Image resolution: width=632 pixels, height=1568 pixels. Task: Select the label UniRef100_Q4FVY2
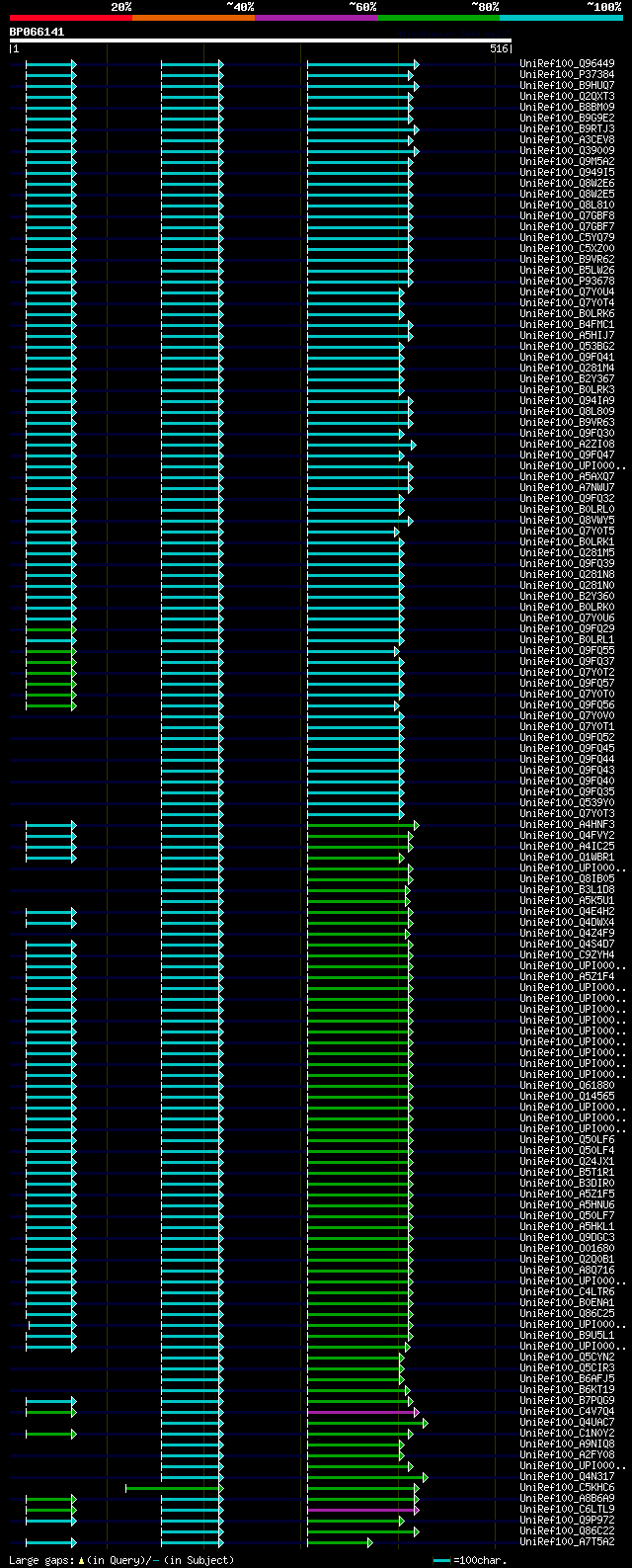point(567,836)
